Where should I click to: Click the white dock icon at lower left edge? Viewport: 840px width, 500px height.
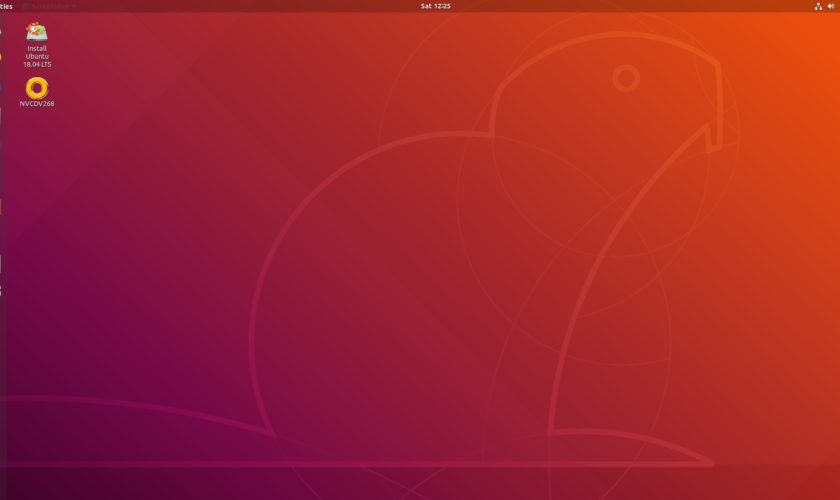(1, 262)
